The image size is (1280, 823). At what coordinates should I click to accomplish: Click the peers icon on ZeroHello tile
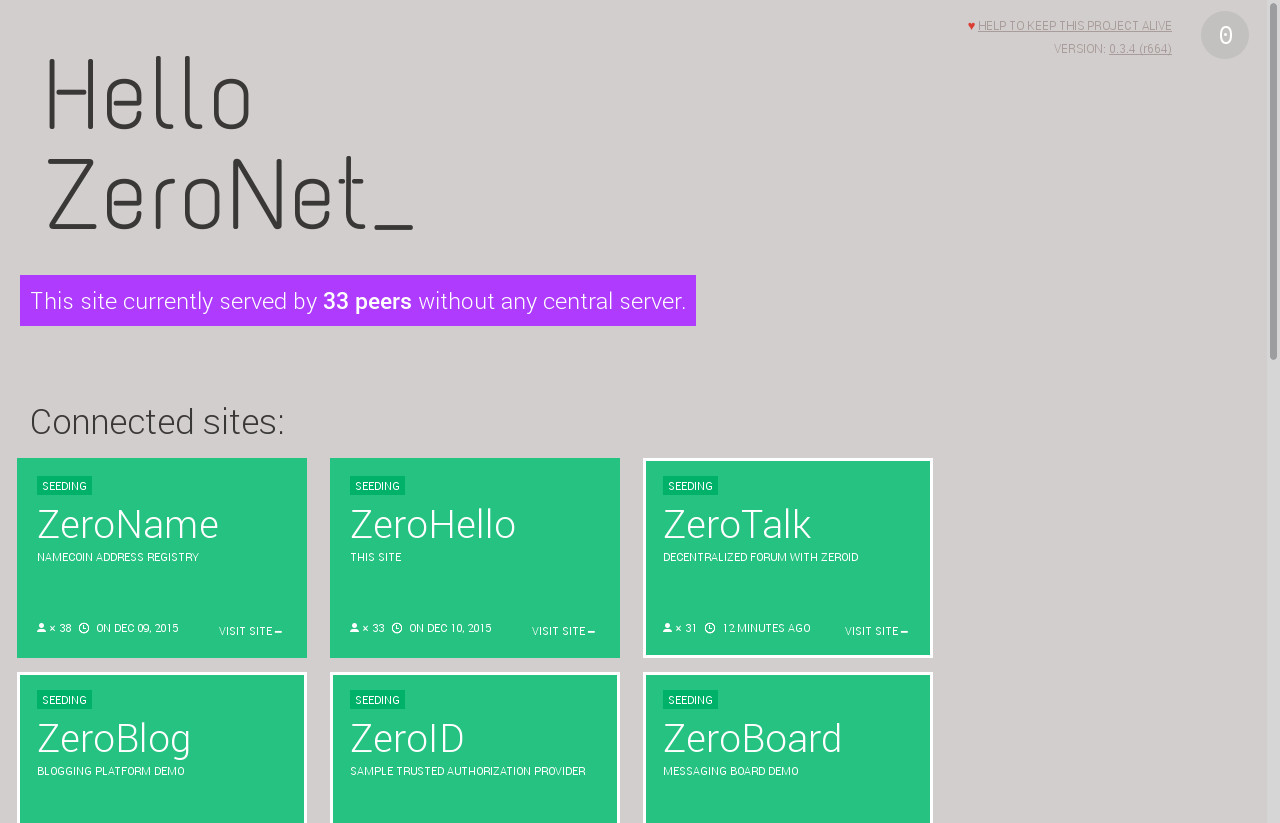coord(355,628)
